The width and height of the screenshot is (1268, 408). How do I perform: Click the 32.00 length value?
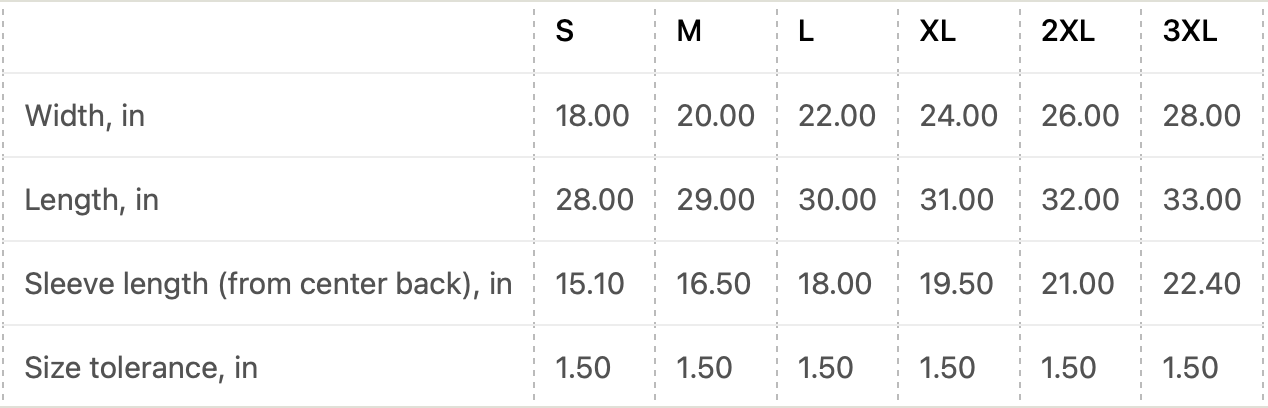[1080, 200]
